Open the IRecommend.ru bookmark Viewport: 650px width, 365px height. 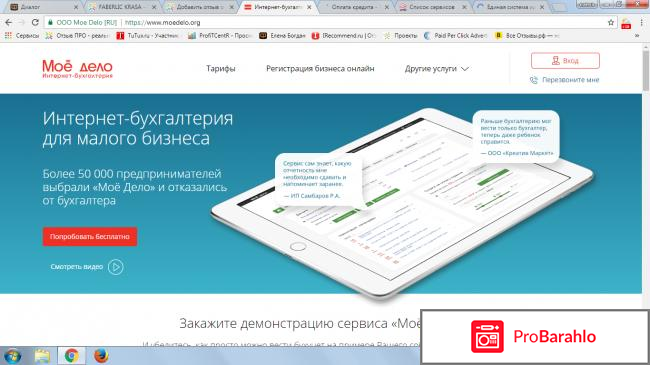click(x=343, y=36)
